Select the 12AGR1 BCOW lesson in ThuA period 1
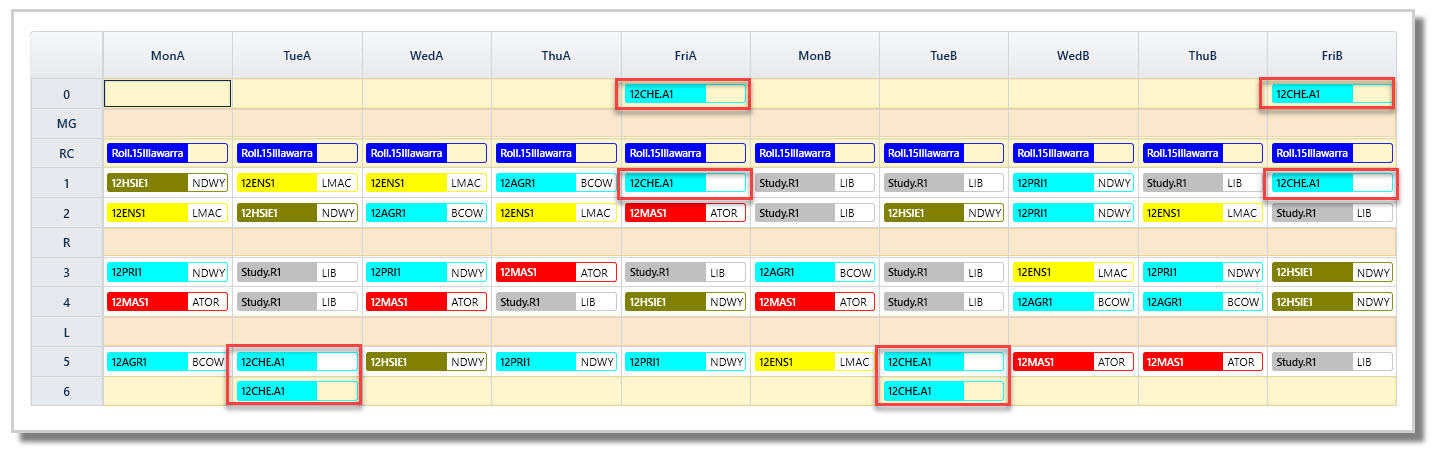The height and width of the screenshot is (462, 1452). coord(556,183)
